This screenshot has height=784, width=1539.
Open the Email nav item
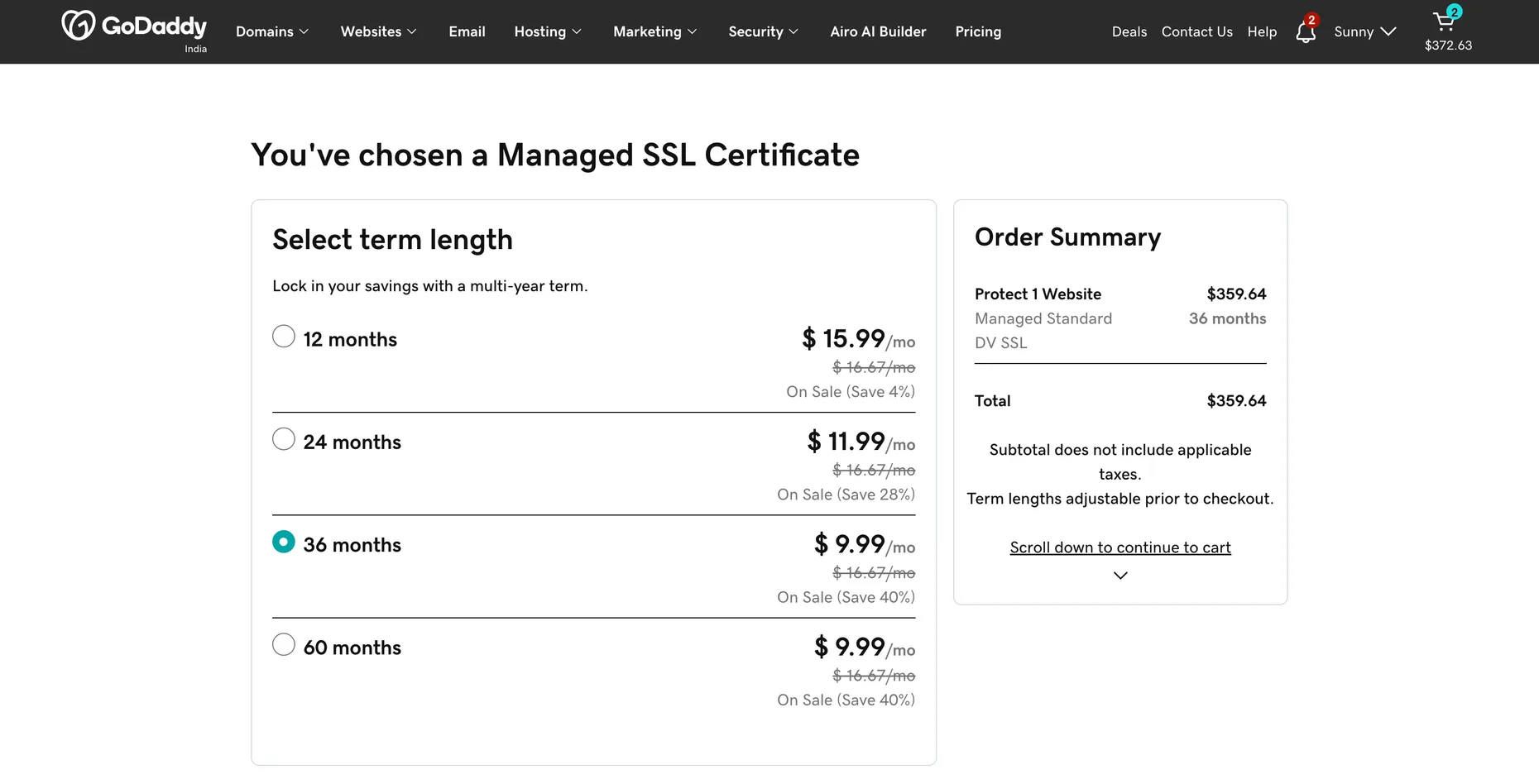tap(467, 31)
